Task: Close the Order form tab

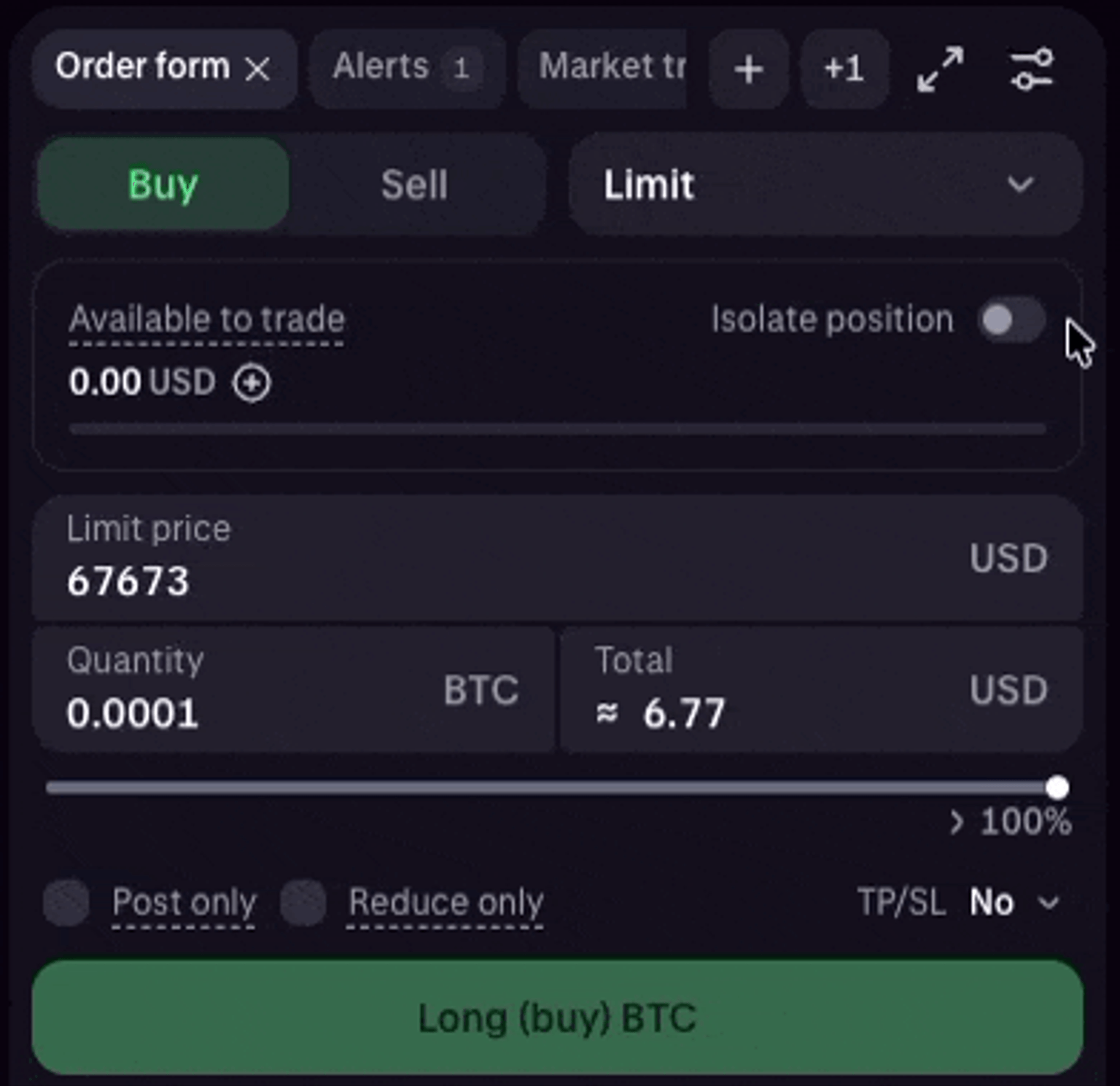Action: point(257,69)
